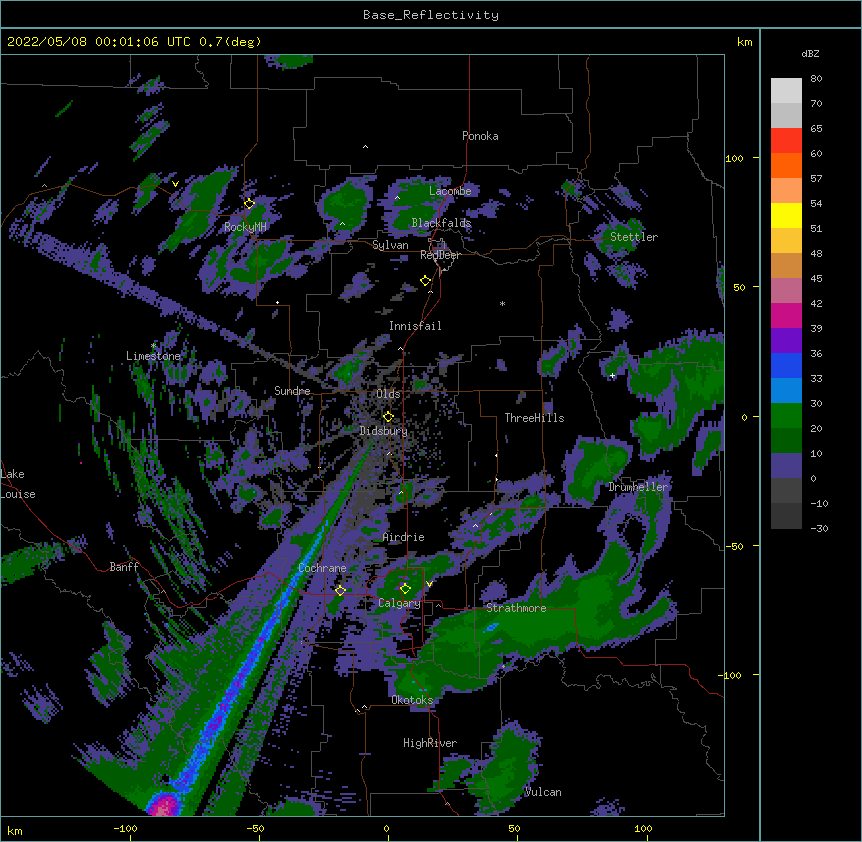Click the -100 tick on bottom axis
This screenshot has height=842, width=862.
click(125, 828)
